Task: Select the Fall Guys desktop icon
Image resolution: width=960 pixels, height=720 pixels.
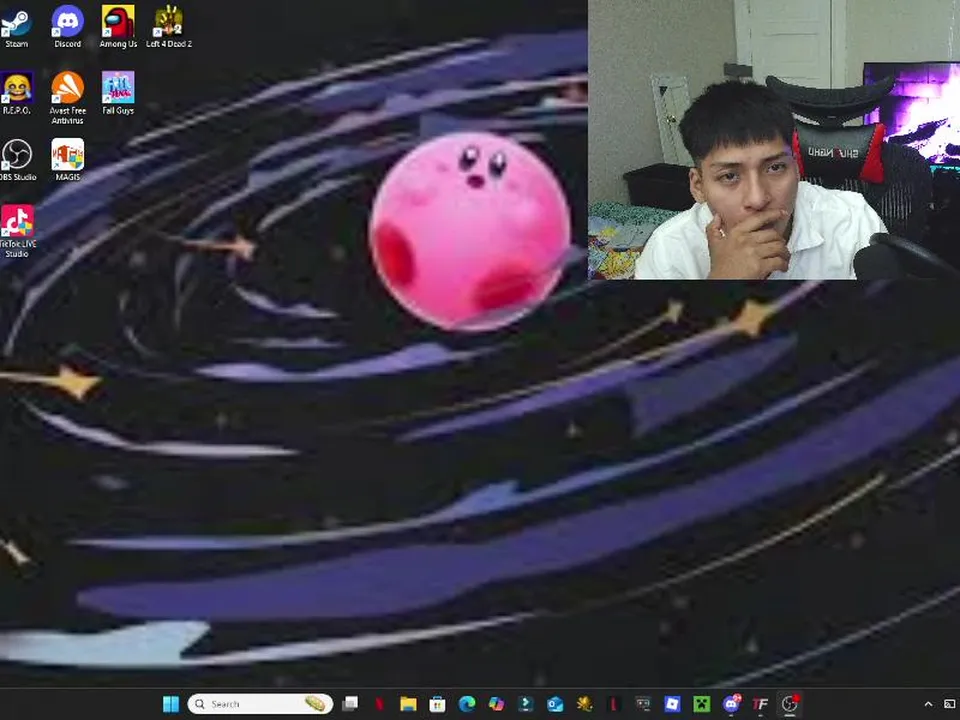Action: point(118,94)
